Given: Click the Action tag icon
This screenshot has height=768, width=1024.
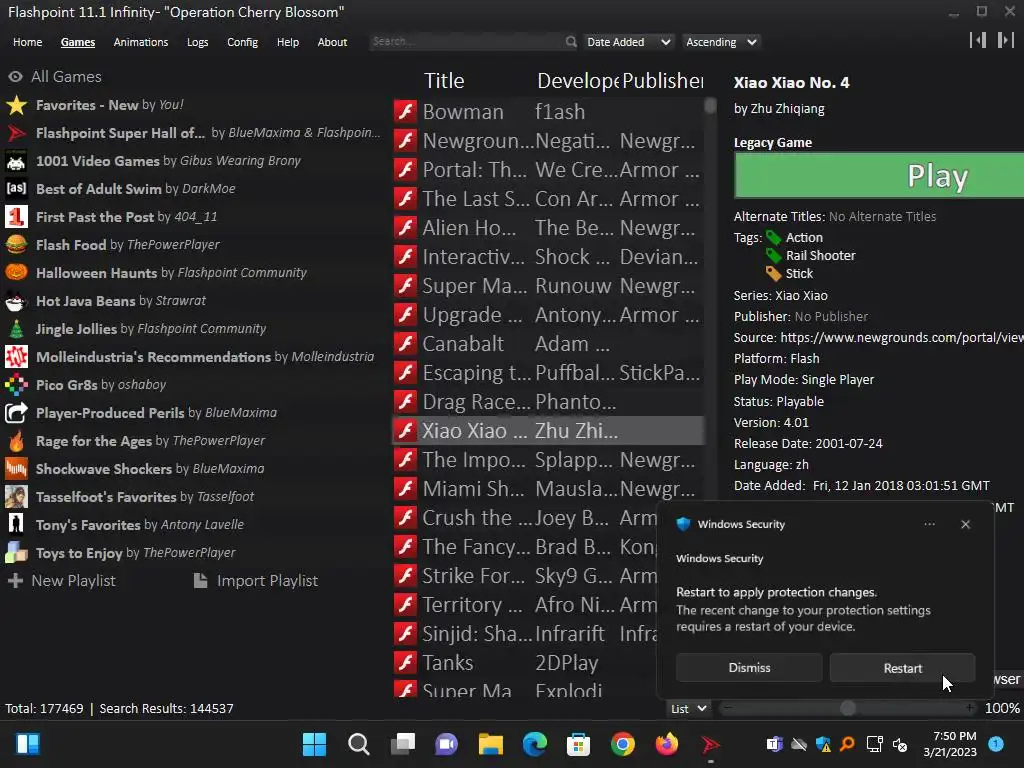Looking at the screenshot, I should 774,237.
